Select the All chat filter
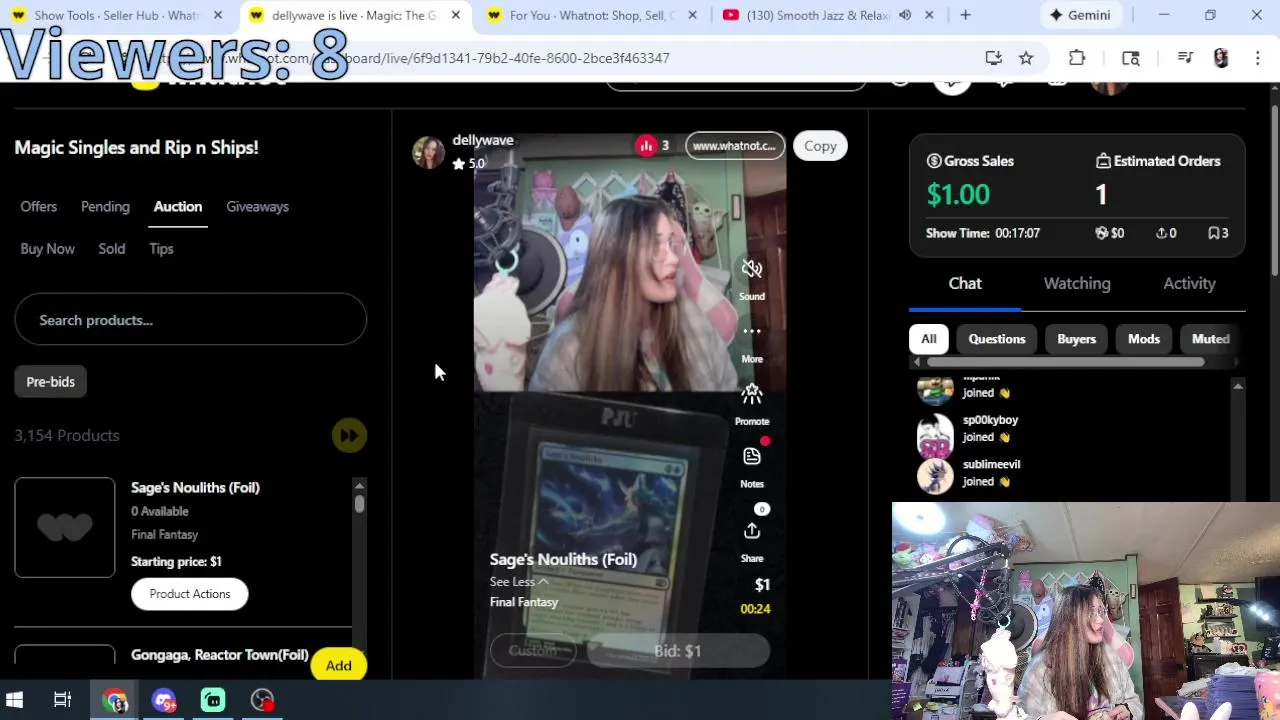This screenshot has width=1280, height=720. [929, 338]
